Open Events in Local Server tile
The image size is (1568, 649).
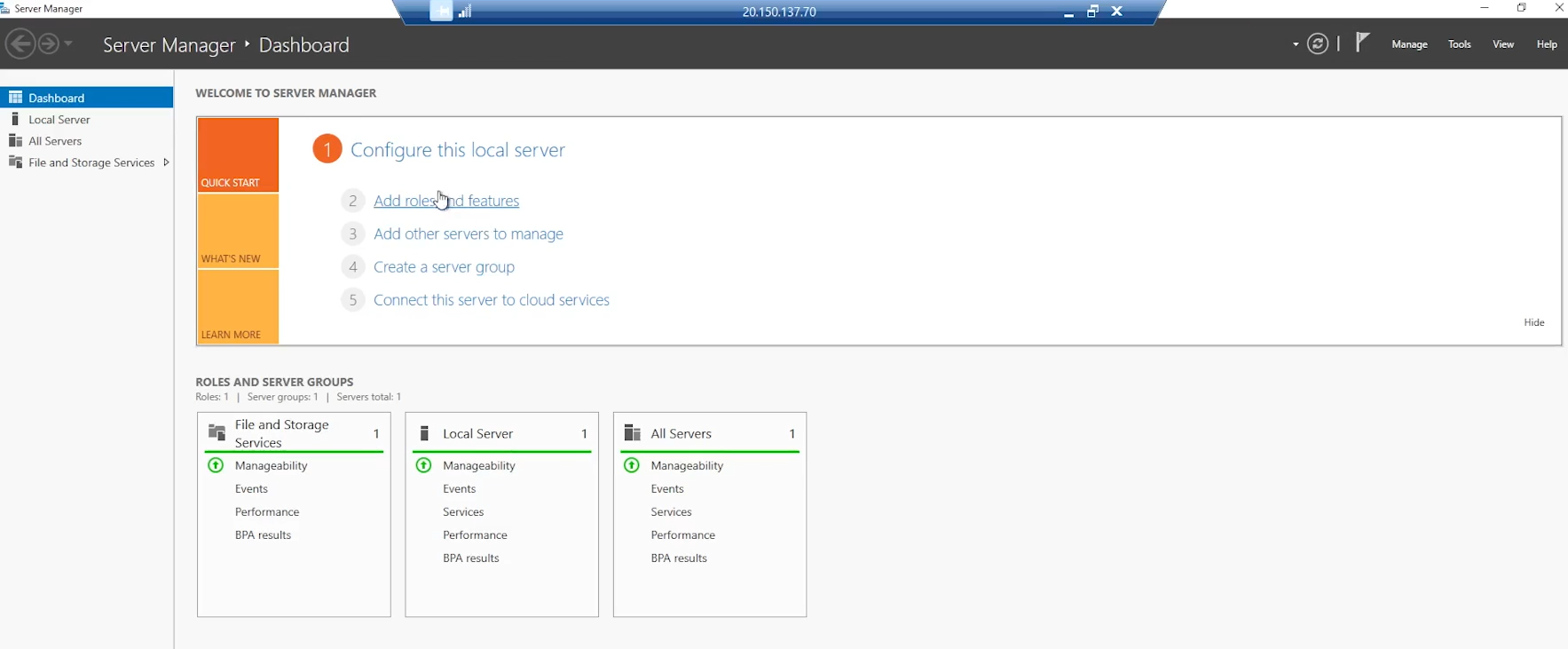pos(460,488)
